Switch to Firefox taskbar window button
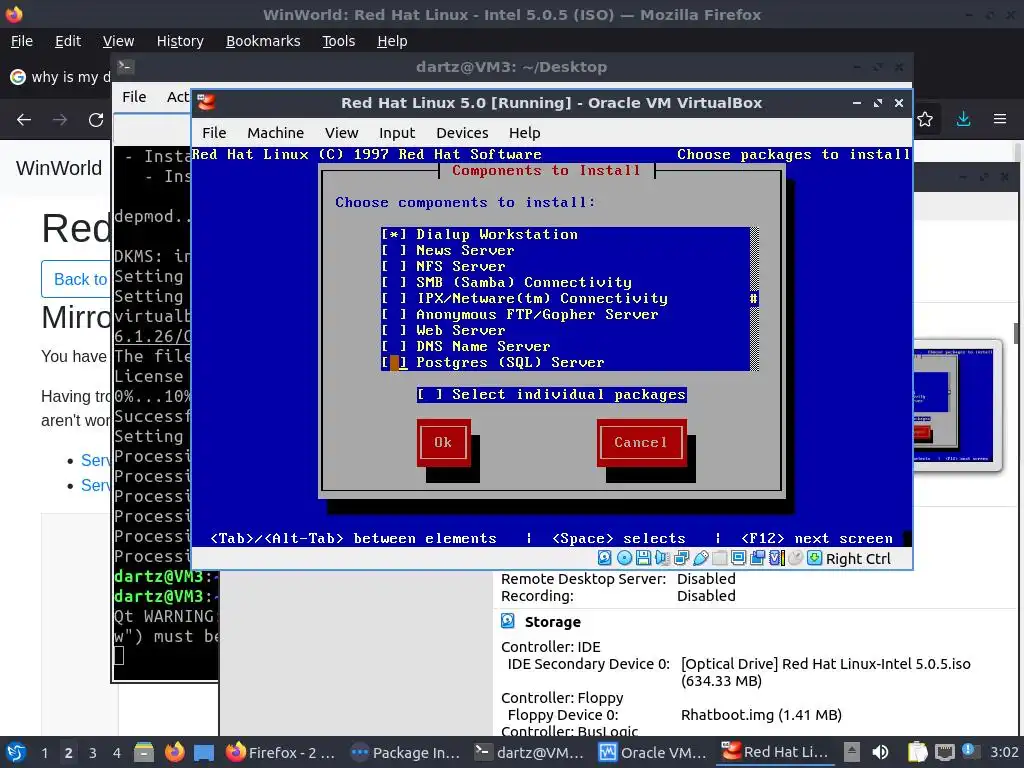 (x=281, y=752)
